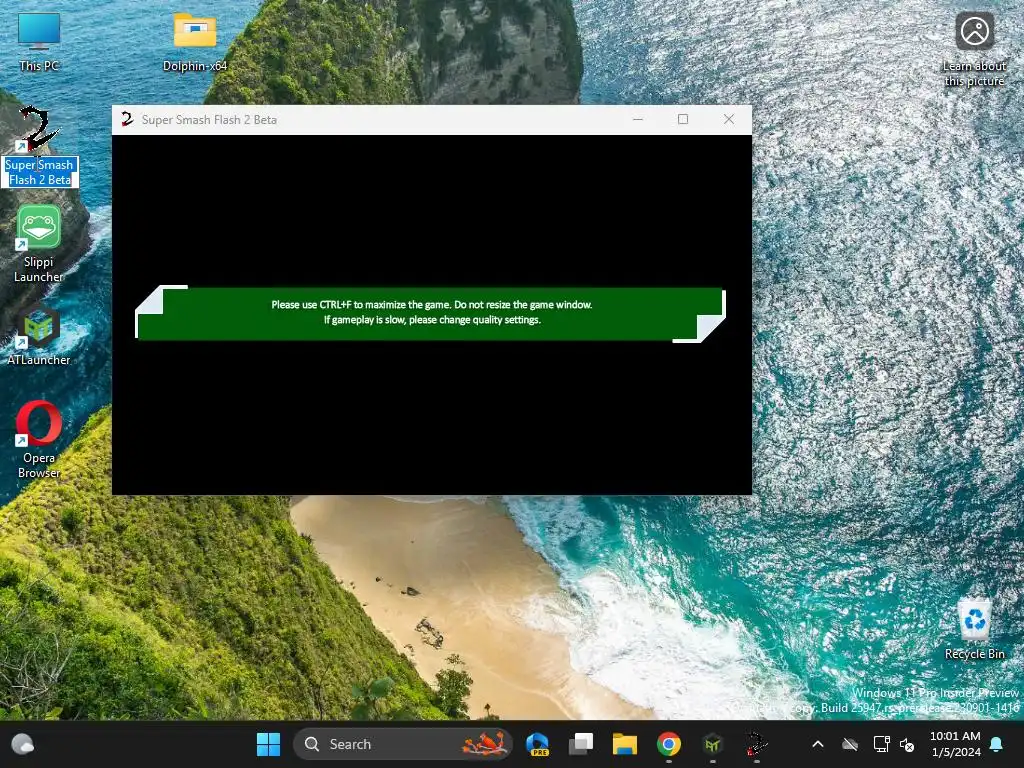Select the Super Smash Flash 2 Beta desktop shortcut icon
Image resolution: width=1024 pixels, height=768 pixels.
click(x=39, y=128)
